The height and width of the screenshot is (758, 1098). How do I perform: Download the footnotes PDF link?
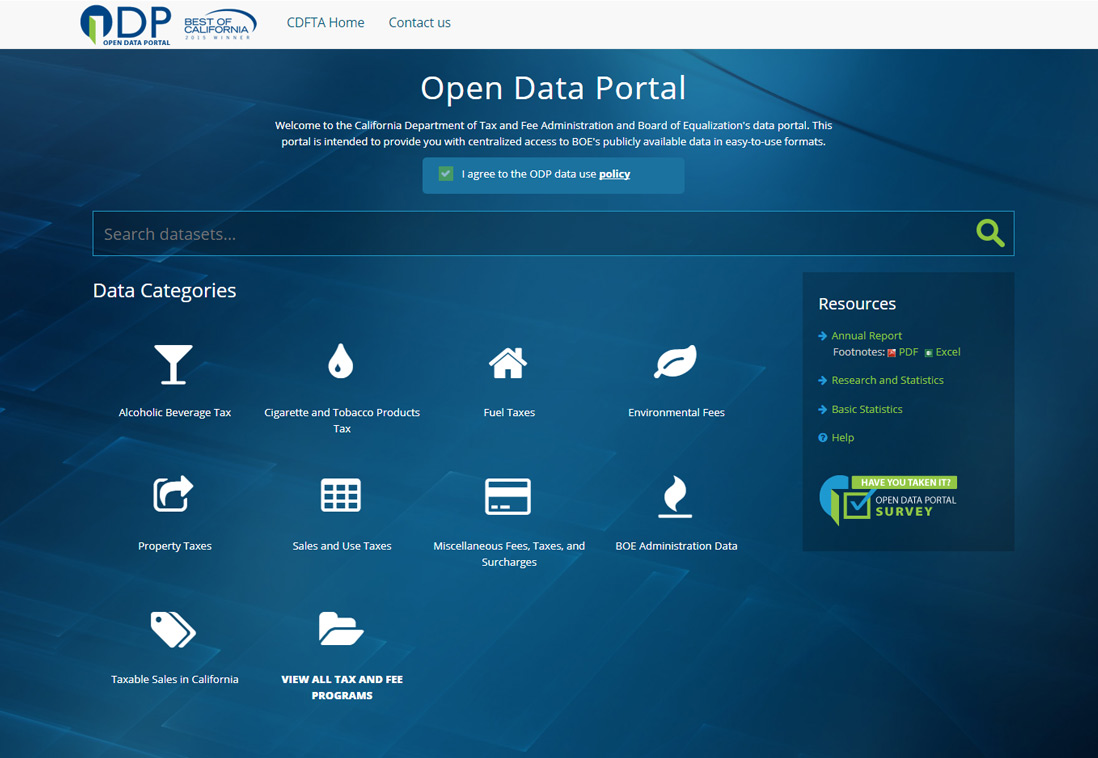click(x=908, y=352)
